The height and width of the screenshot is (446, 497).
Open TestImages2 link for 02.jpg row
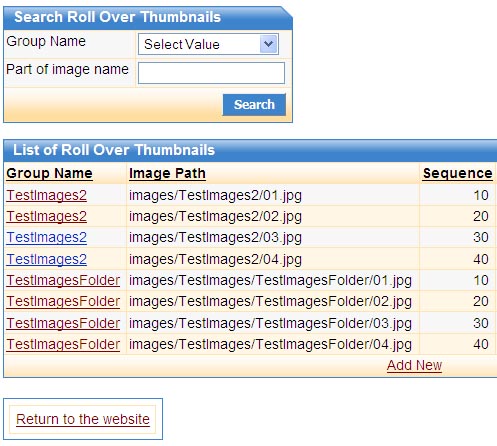(x=47, y=216)
